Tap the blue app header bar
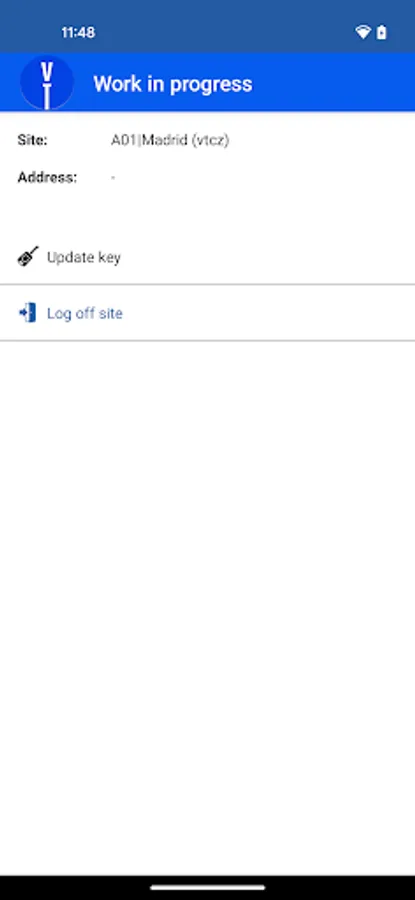Image resolution: width=415 pixels, height=900 pixels. pos(207,82)
